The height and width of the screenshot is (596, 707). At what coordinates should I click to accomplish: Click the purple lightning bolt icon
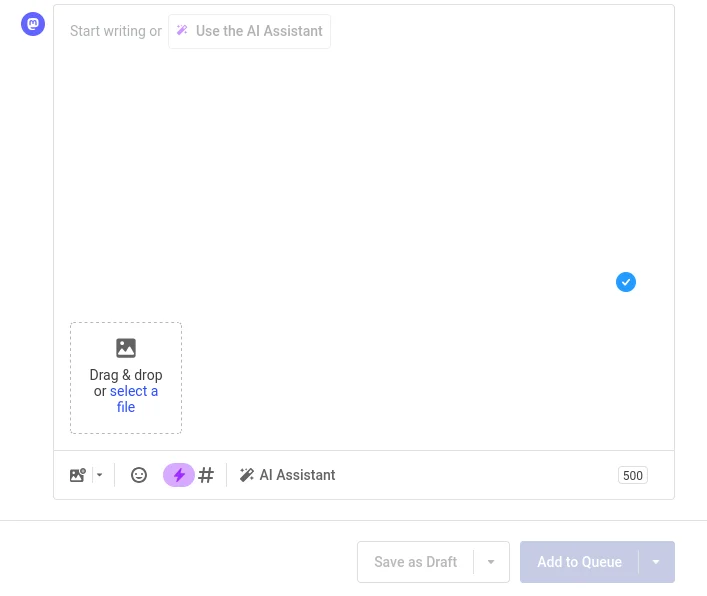click(179, 475)
